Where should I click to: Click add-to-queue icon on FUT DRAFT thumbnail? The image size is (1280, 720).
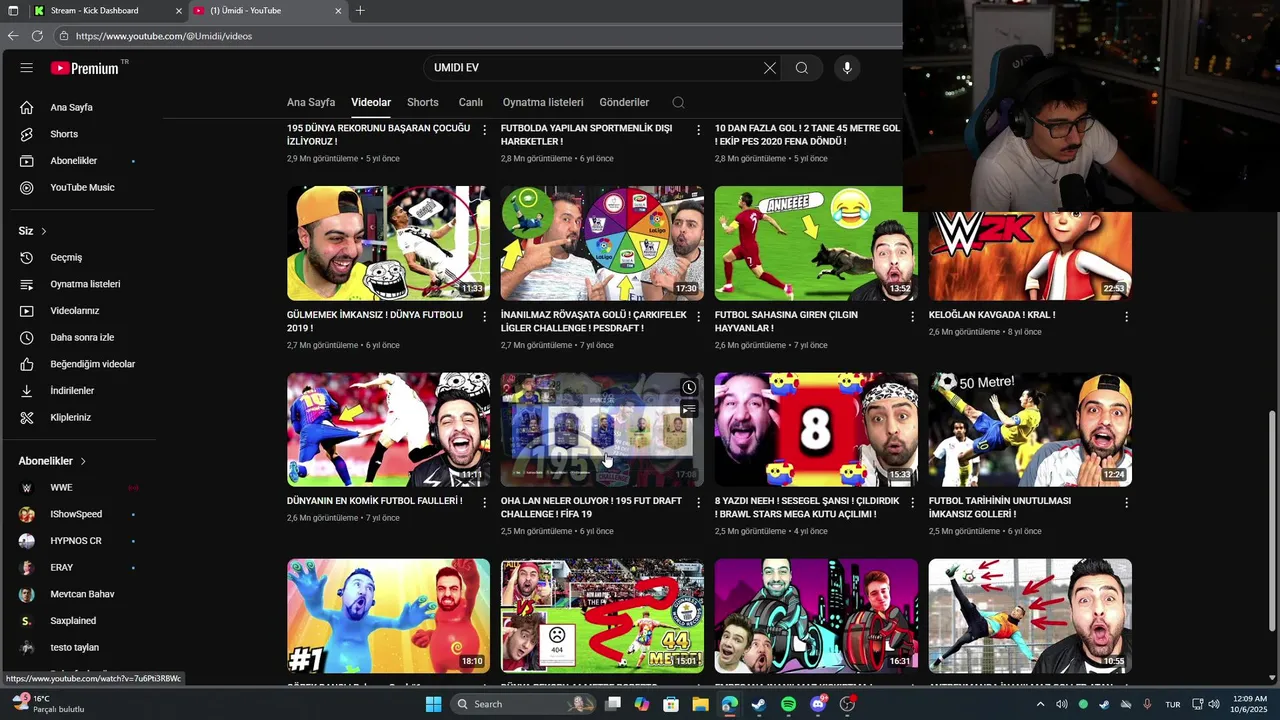click(689, 409)
